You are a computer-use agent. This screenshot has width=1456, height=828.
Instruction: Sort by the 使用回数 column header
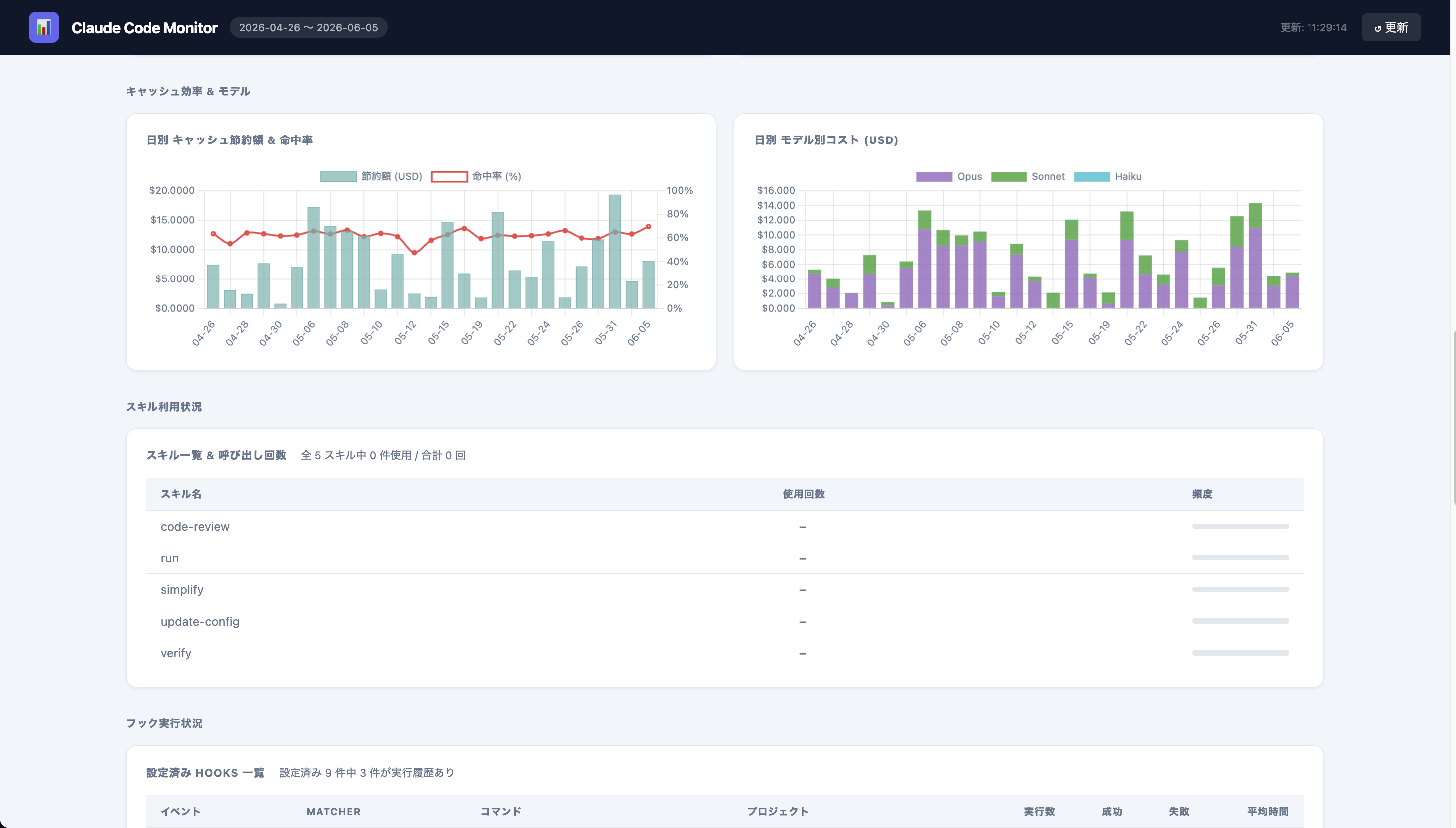click(803, 494)
